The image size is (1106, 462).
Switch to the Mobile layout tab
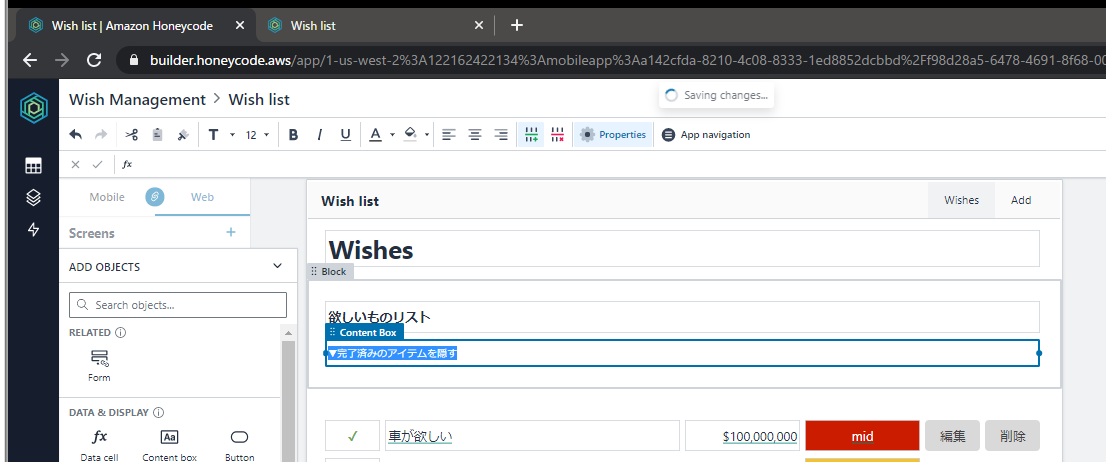(x=107, y=197)
